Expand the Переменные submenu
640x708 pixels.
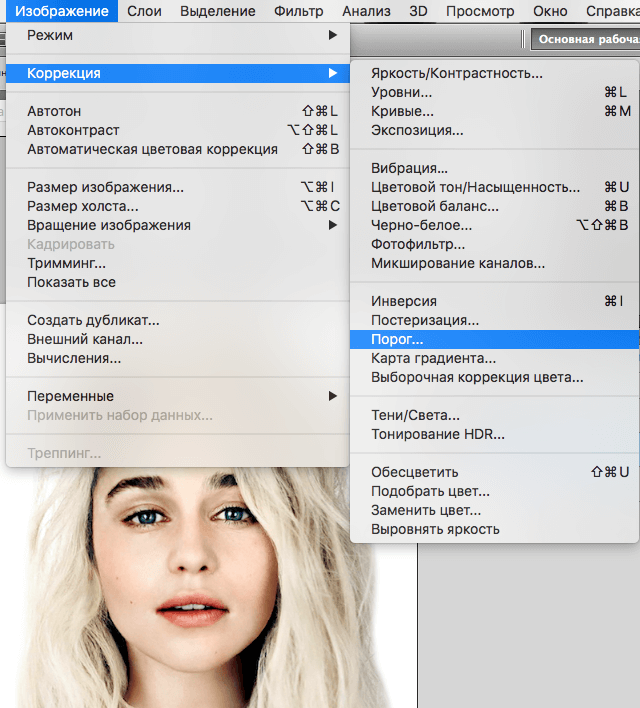click(x=178, y=396)
